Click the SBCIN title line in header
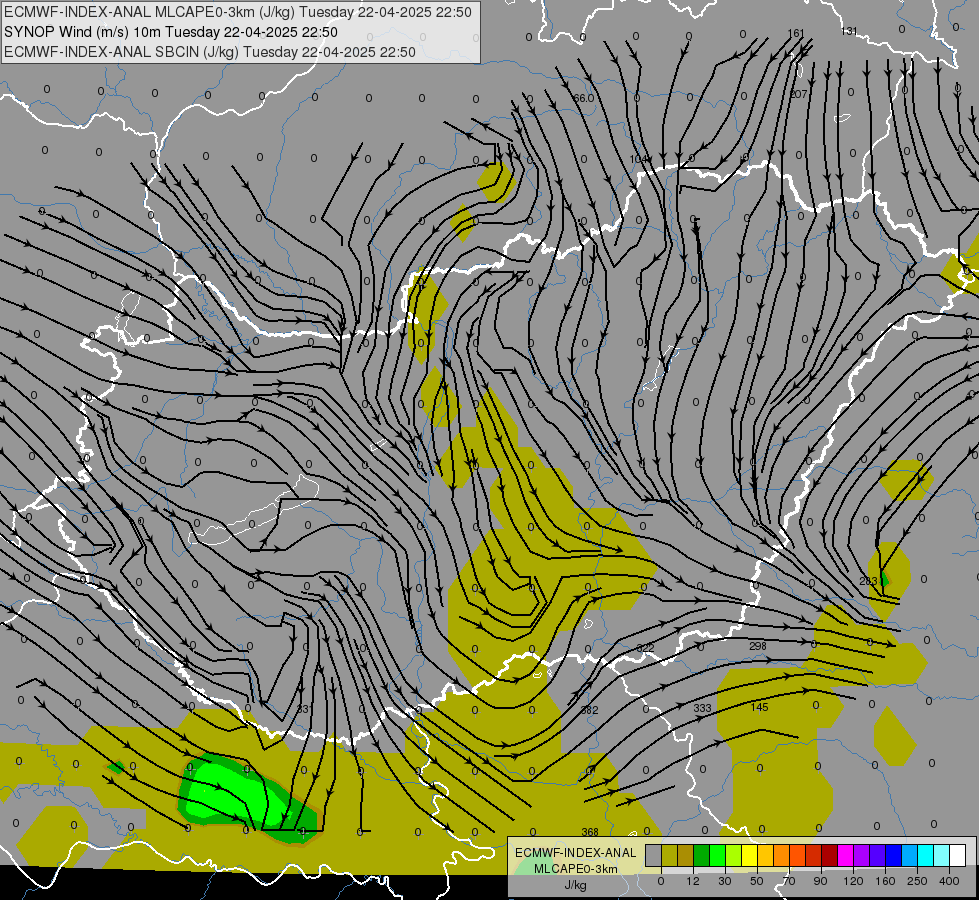 210,52
